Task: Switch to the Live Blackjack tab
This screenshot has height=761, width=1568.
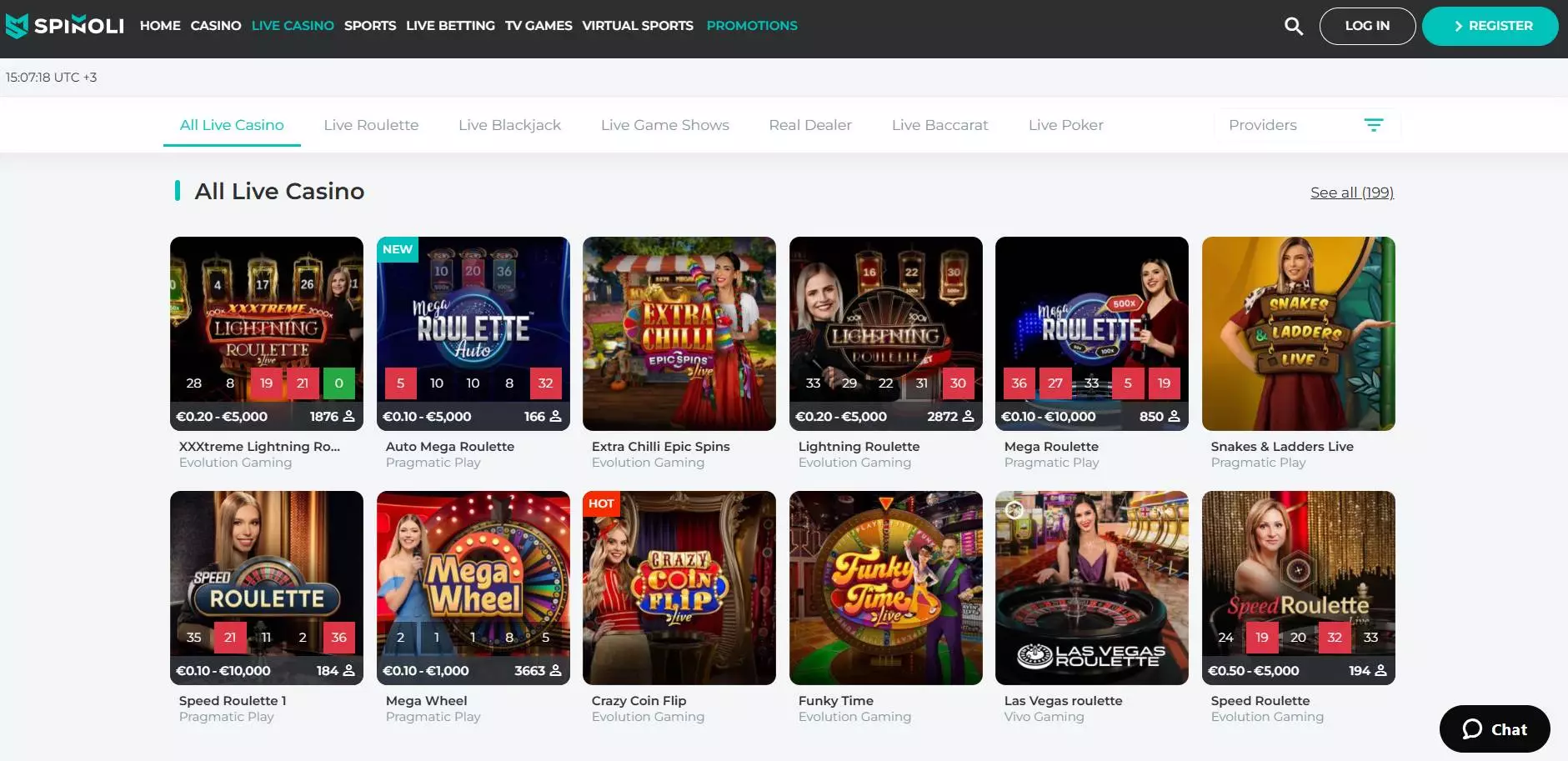Action: pyautogui.click(x=509, y=125)
